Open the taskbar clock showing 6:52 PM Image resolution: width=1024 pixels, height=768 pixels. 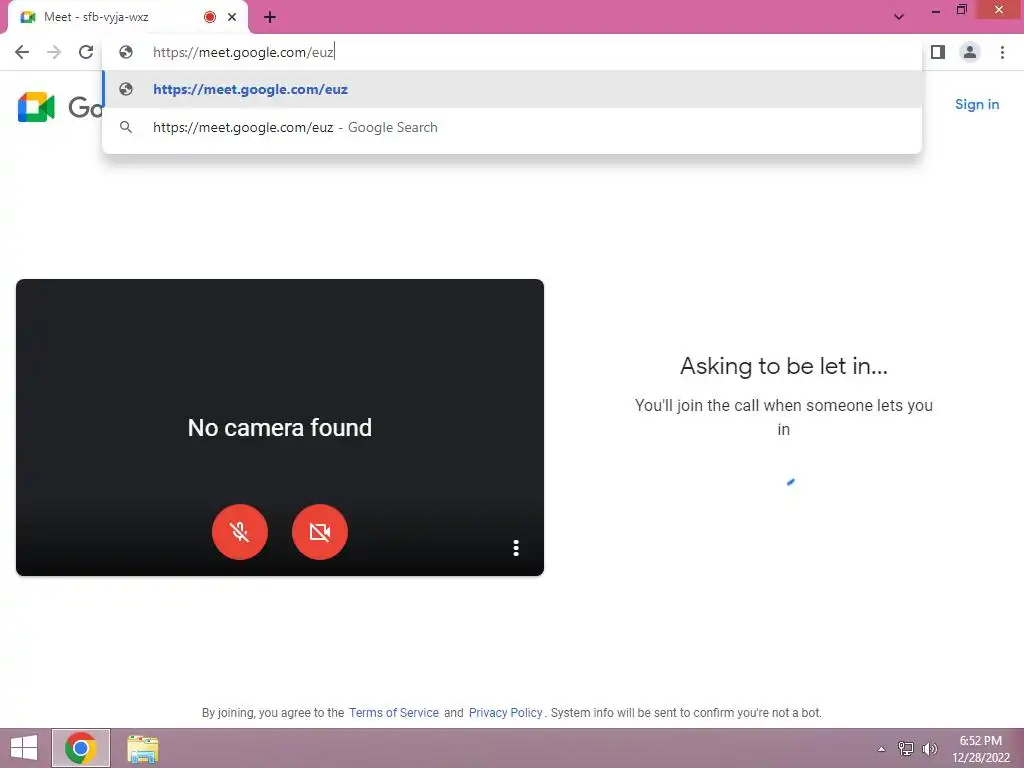[980, 748]
